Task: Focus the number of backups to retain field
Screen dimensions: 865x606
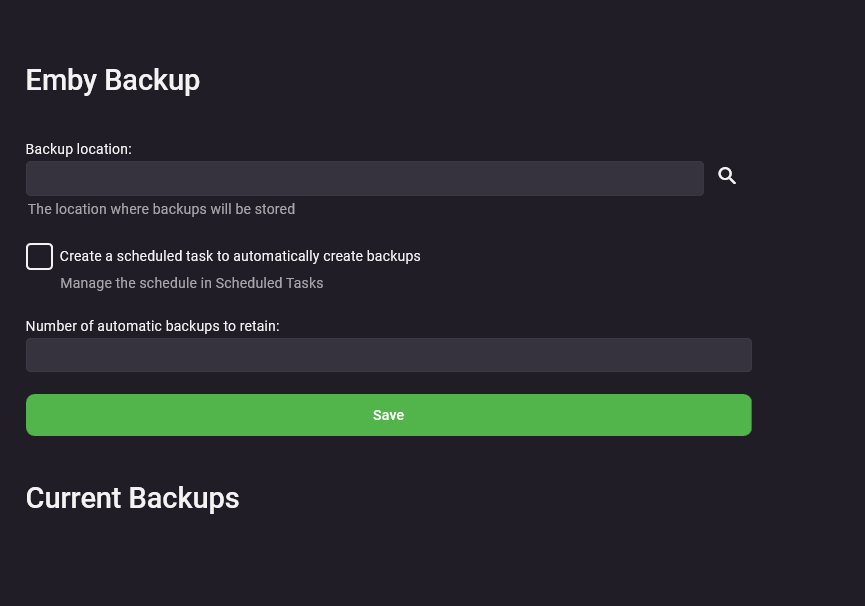Action: click(388, 355)
